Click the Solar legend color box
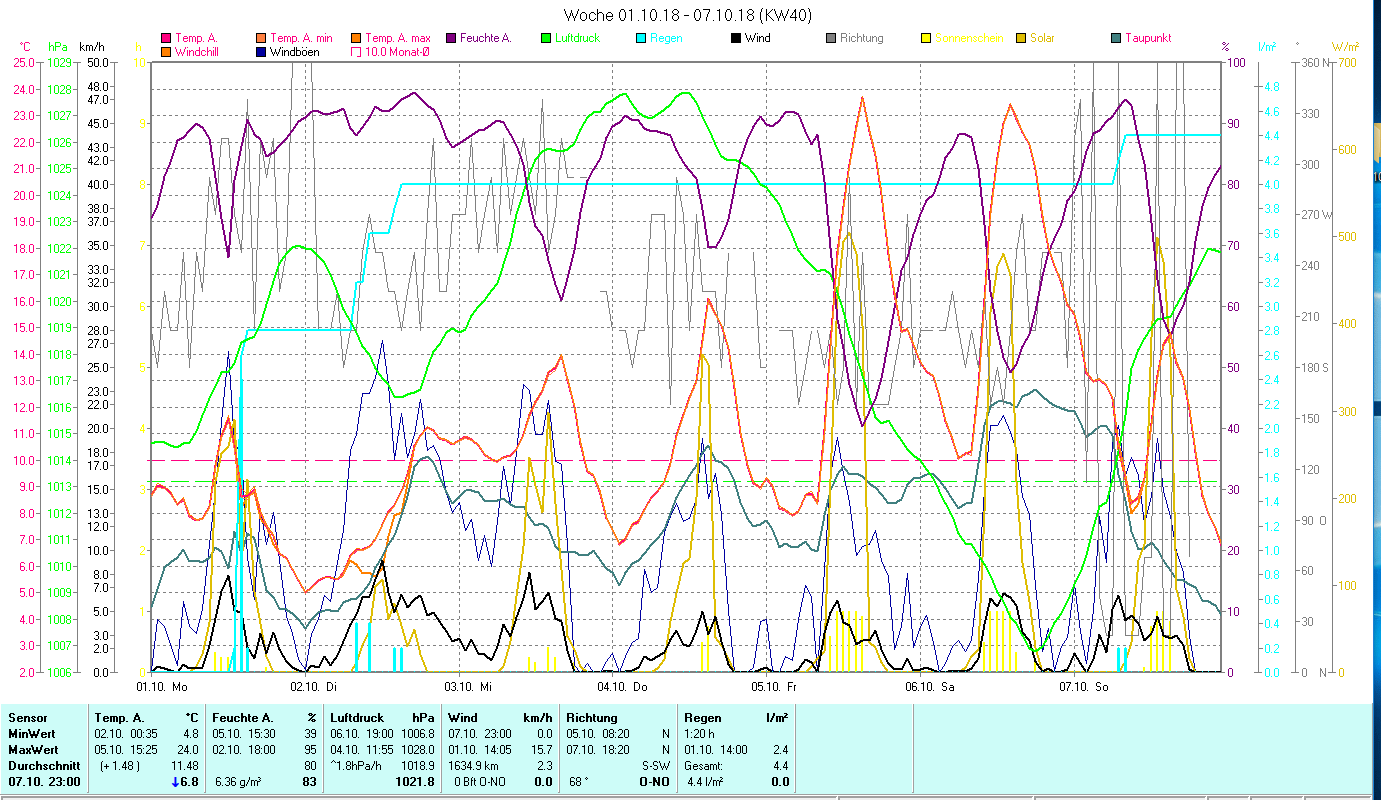 point(1021,38)
